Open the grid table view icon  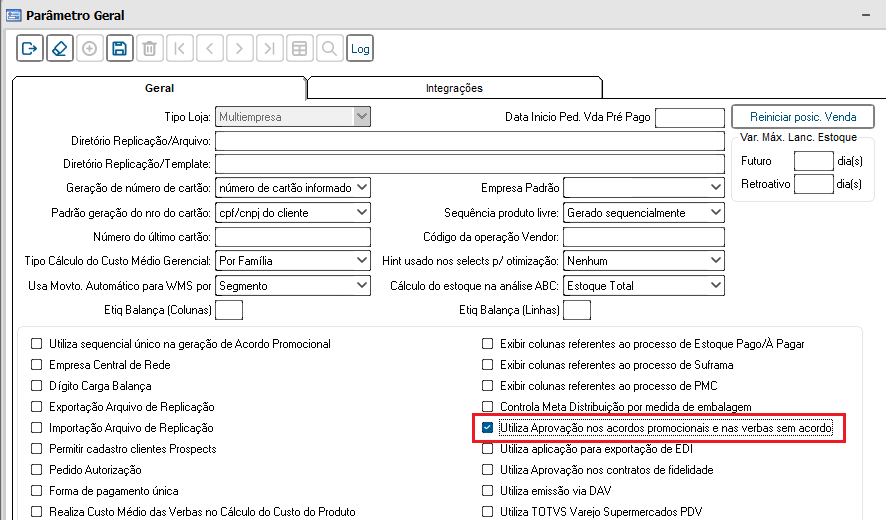(299, 49)
